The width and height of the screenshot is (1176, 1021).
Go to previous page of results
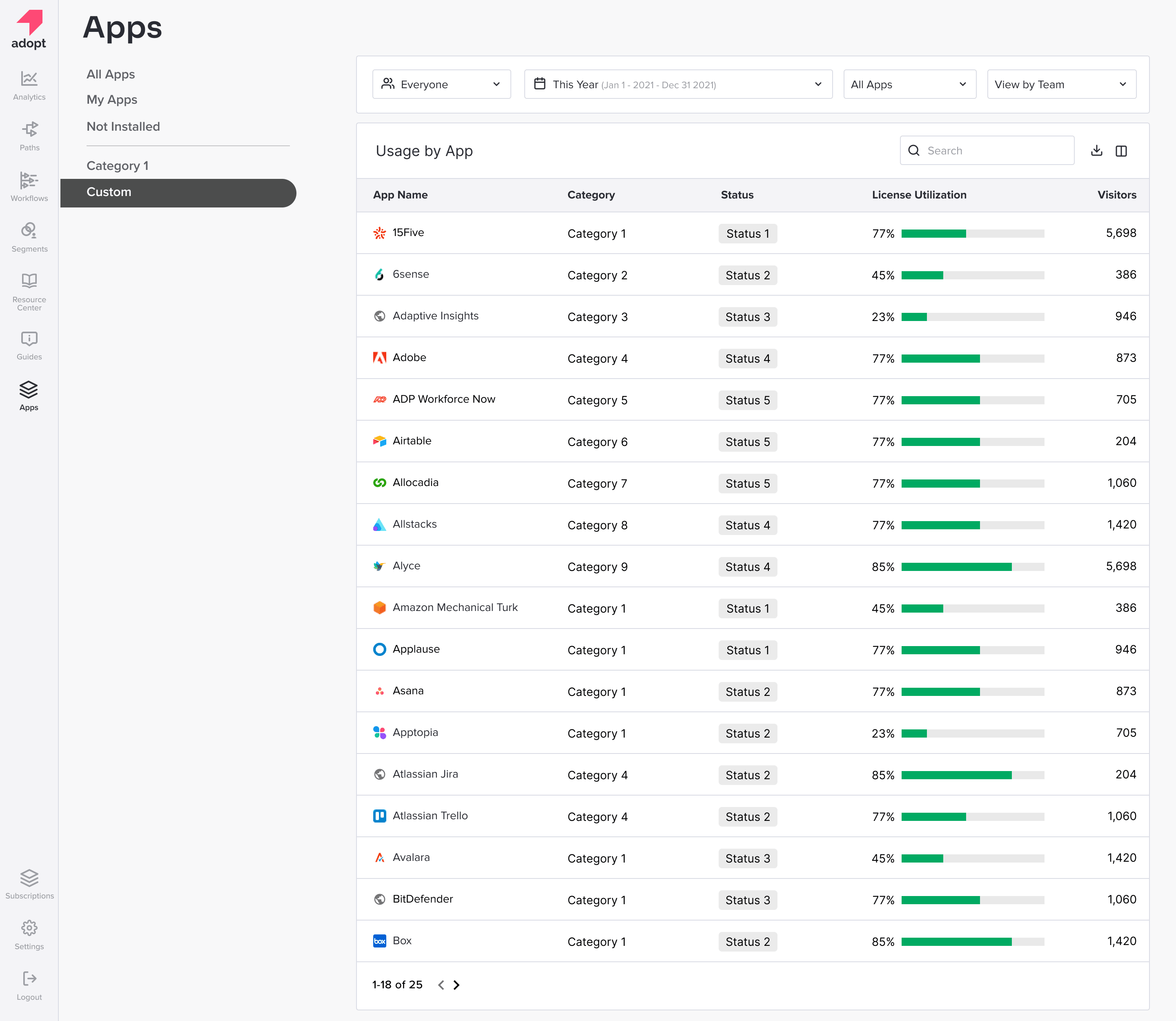[441, 985]
